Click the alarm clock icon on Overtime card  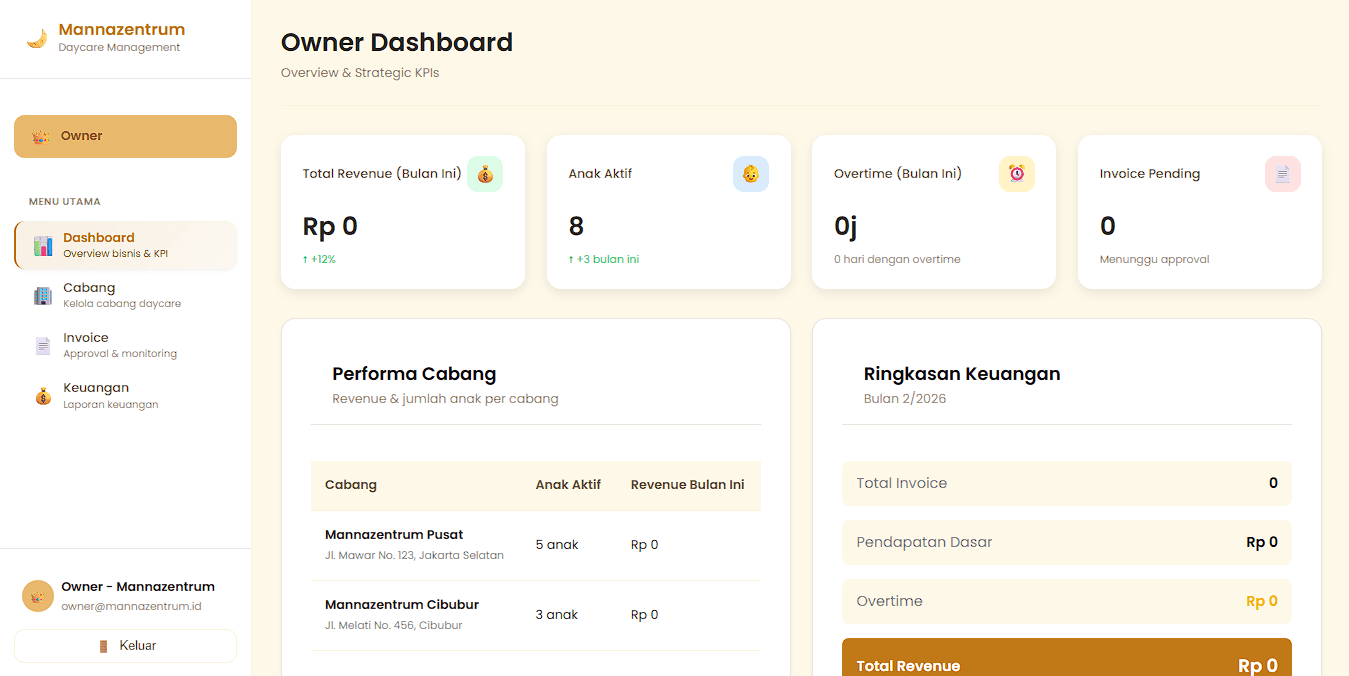pos(1016,174)
